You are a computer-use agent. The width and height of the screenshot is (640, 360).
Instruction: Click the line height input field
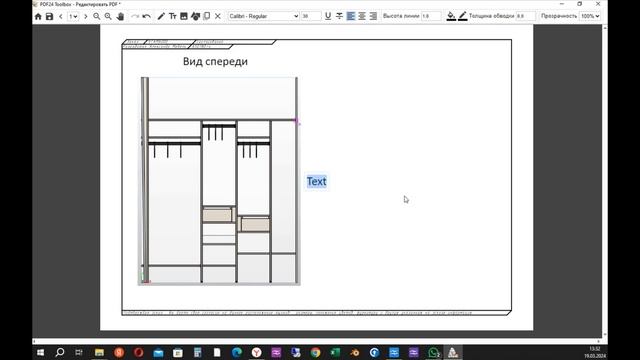[431, 16]
